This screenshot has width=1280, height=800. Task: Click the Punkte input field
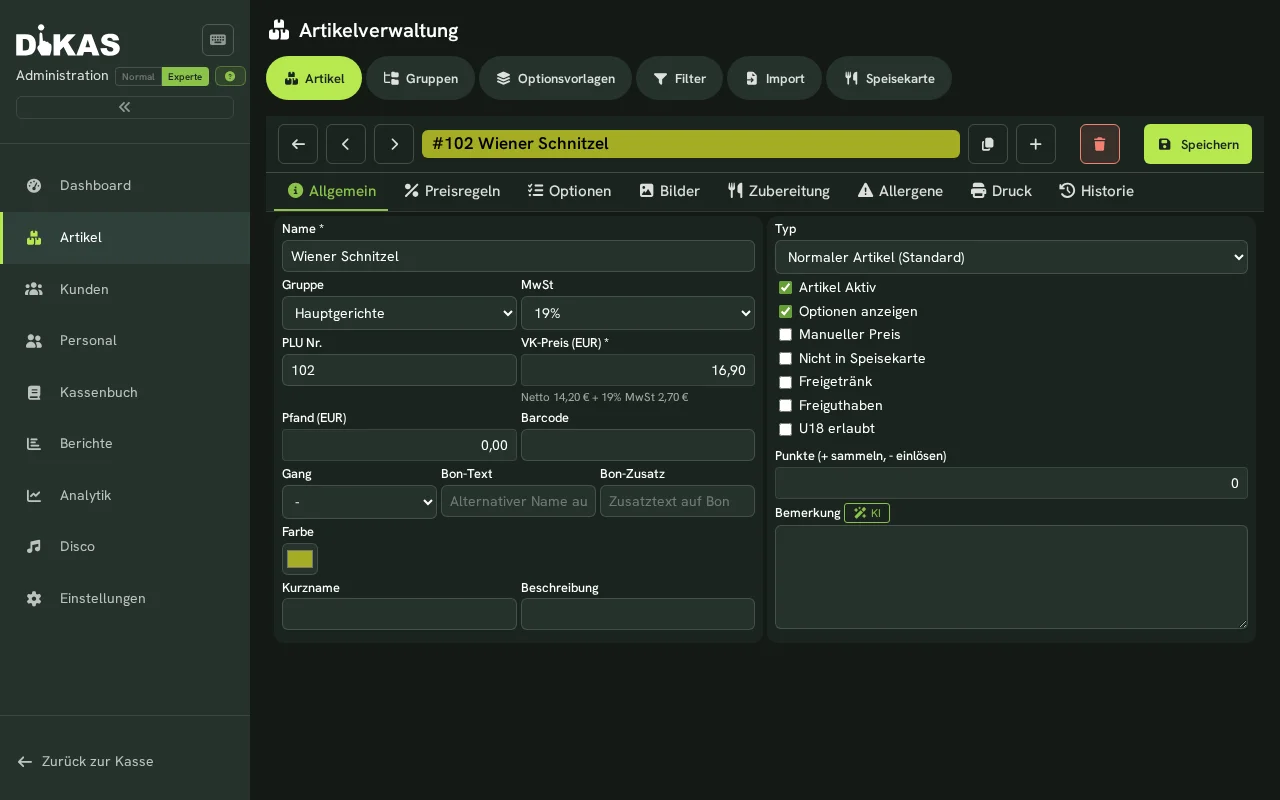pos(1011,483)
